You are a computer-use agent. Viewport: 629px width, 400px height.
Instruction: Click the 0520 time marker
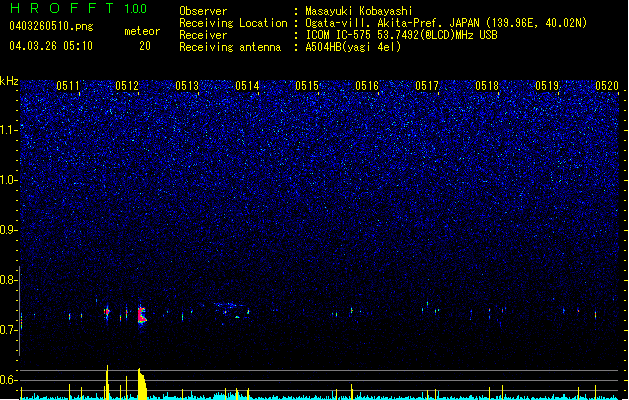click(607, 86)
